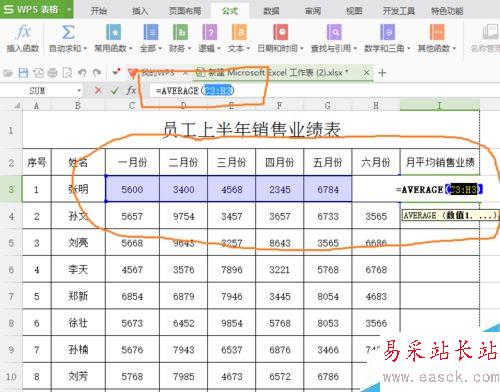The height and width of the screenshot is (392, 500).
Task: Open the WPS application menu dropdown arrow
Action: point(68,9)
